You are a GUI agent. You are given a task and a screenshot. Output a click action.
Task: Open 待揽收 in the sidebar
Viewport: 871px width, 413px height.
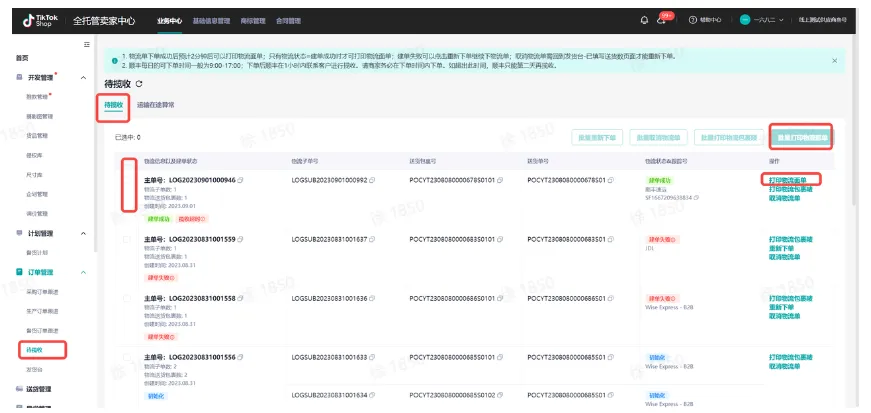(34, 350)
